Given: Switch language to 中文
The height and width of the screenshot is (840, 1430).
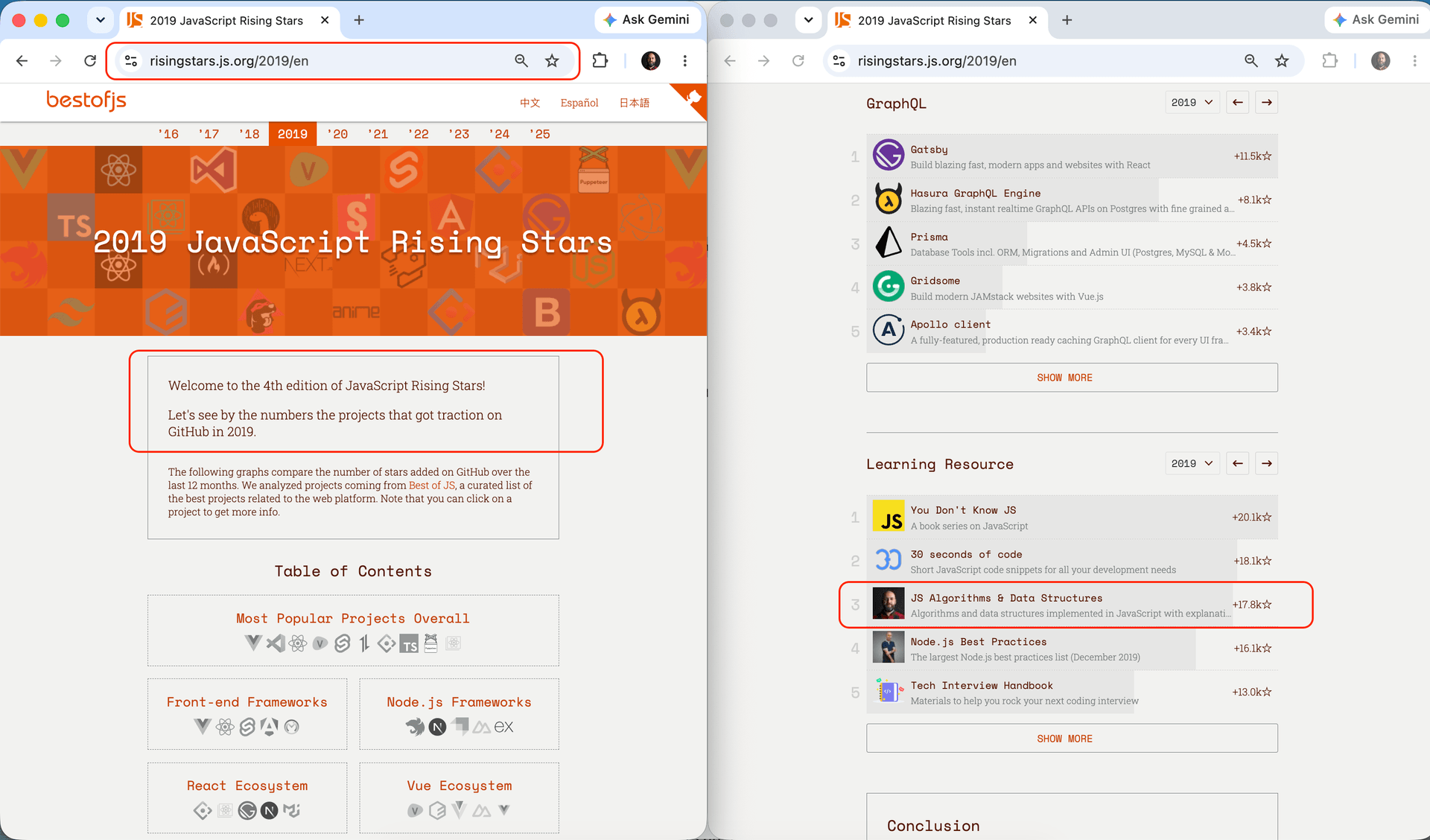Looking at the screenshot, I should [x=530, y=103].
